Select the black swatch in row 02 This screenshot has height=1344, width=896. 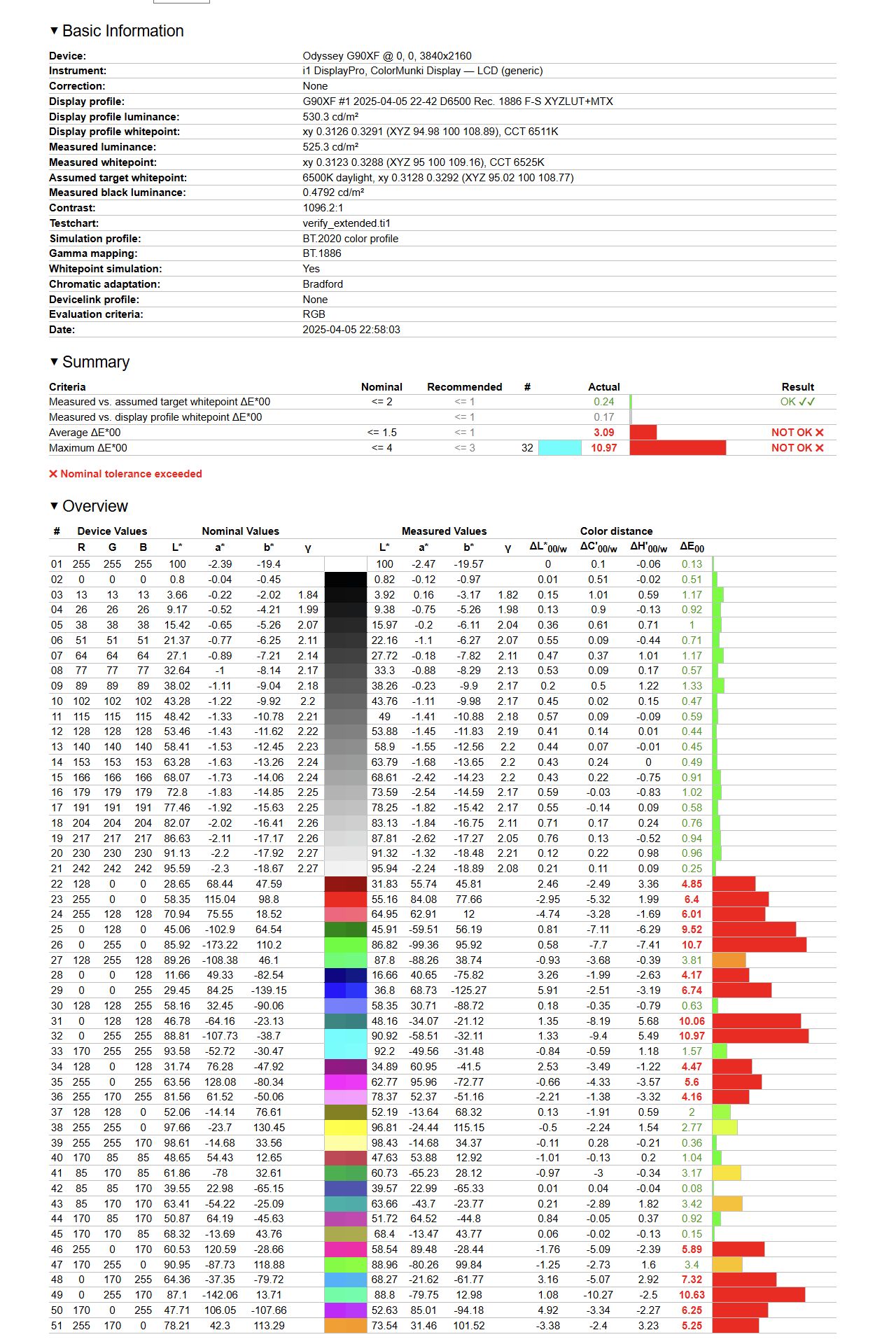[x=346, y=580]
